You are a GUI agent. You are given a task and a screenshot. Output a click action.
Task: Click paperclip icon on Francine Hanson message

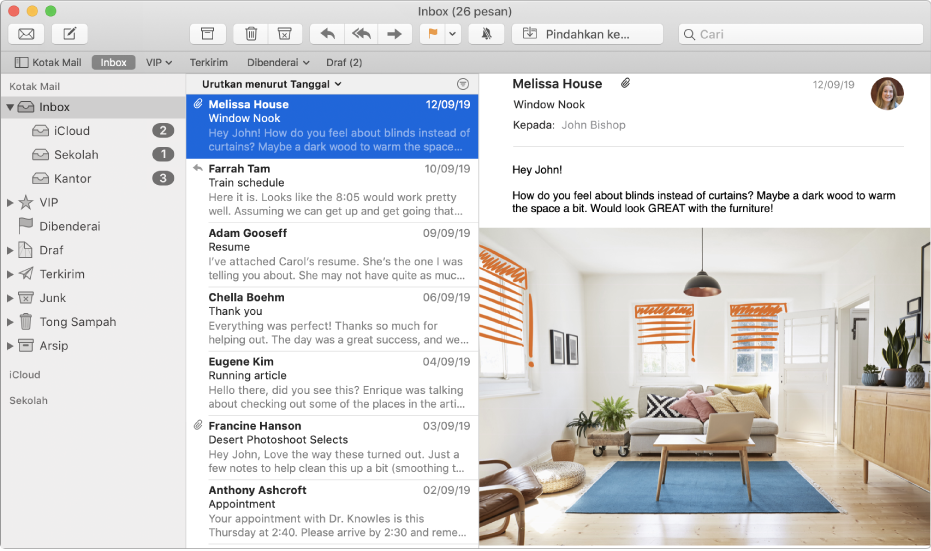click(198, 425)
